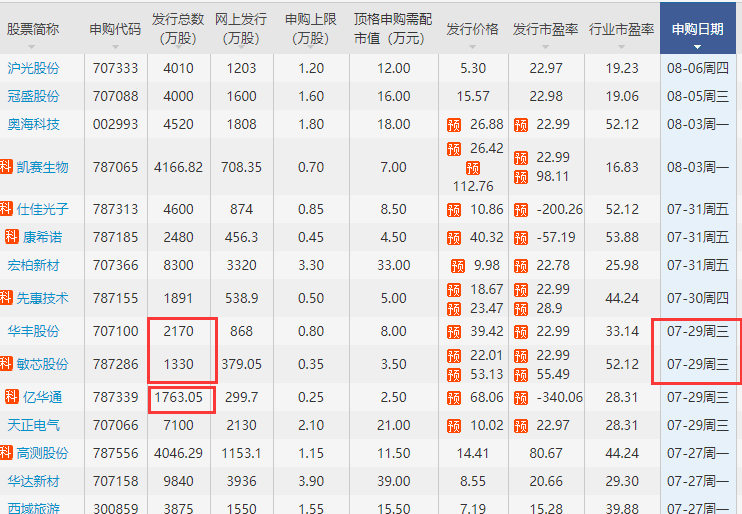Select the online issue value 708.35
The height and width of the screenshot is (514, 742).
point(241,167)
